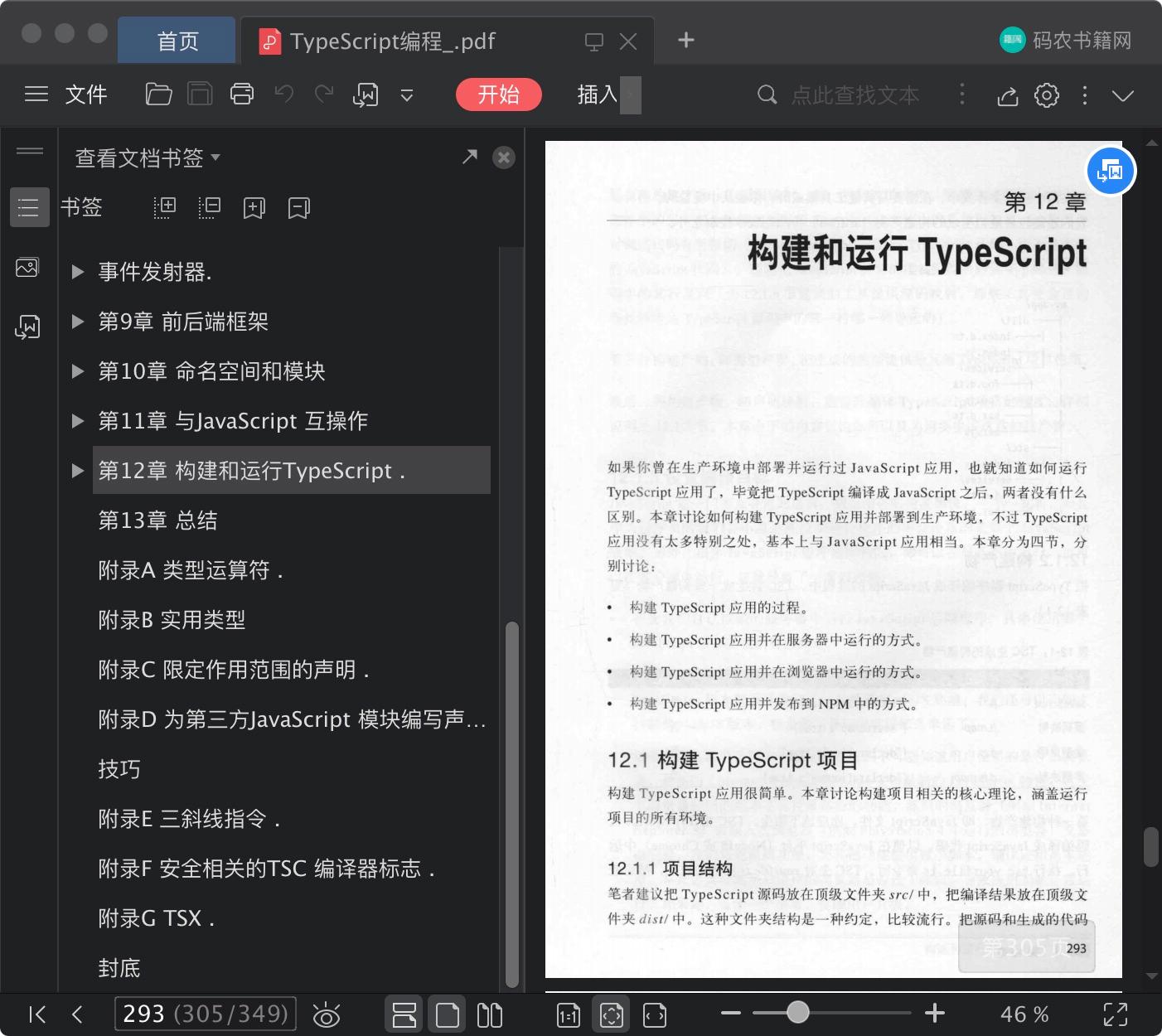1162x1036 pixels.
Task: Enter fullscreen mode icon
Action: pyautogui.click(x=1116, y=1014)
